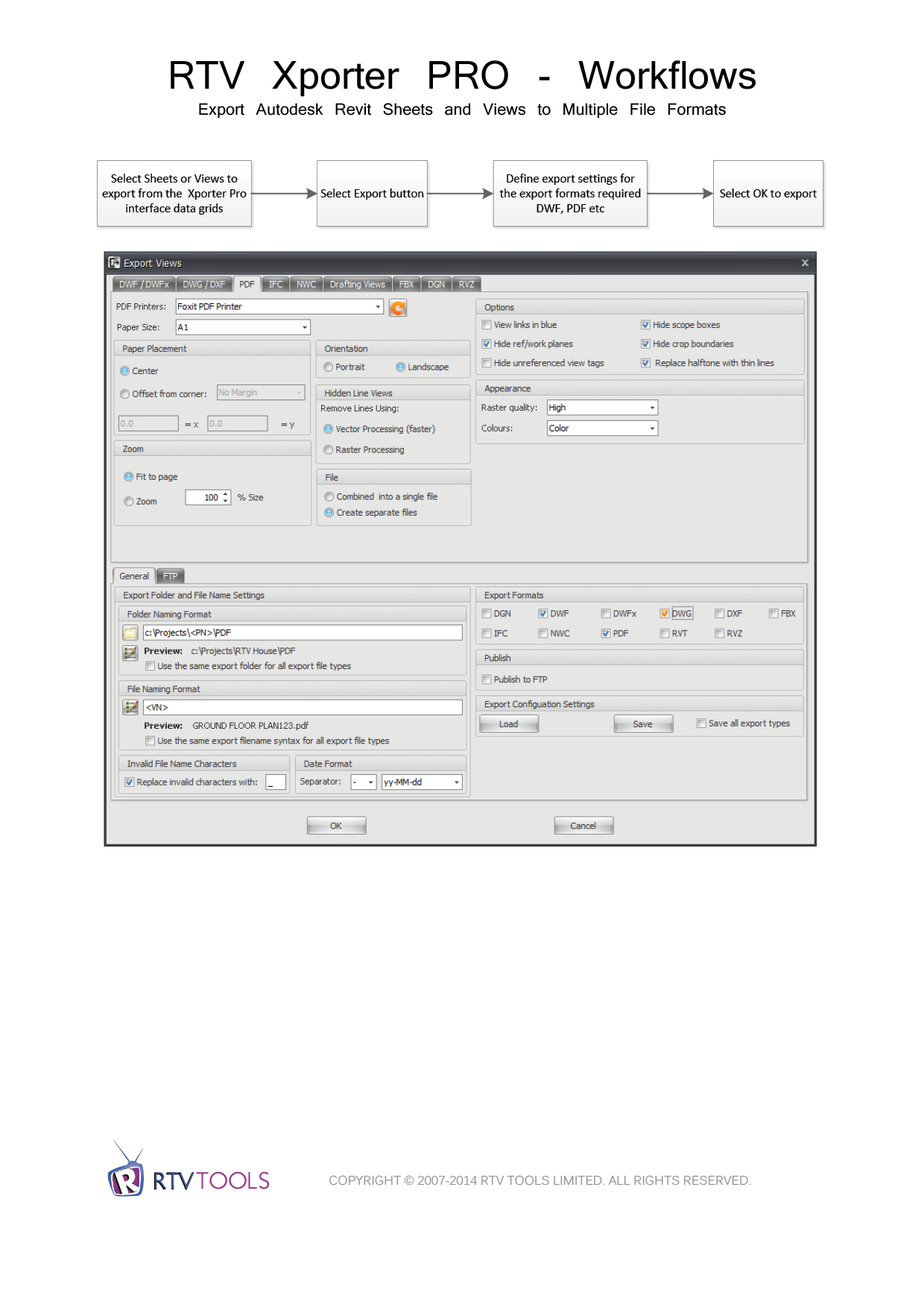This screenshot has width=924, height=1307.
Task: Refresh the PDF printers list with orange icon
Action: 398,308
